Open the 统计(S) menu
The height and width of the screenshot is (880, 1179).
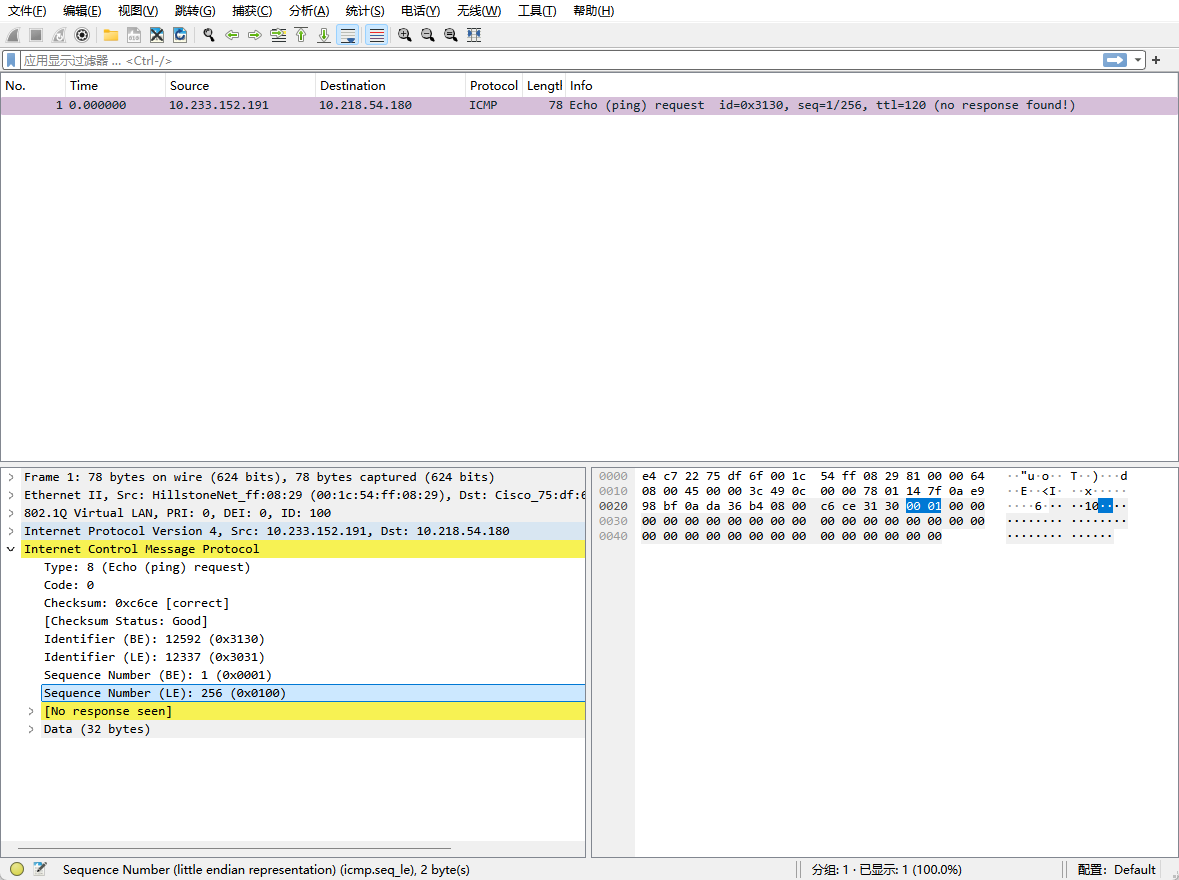point(365,11)
